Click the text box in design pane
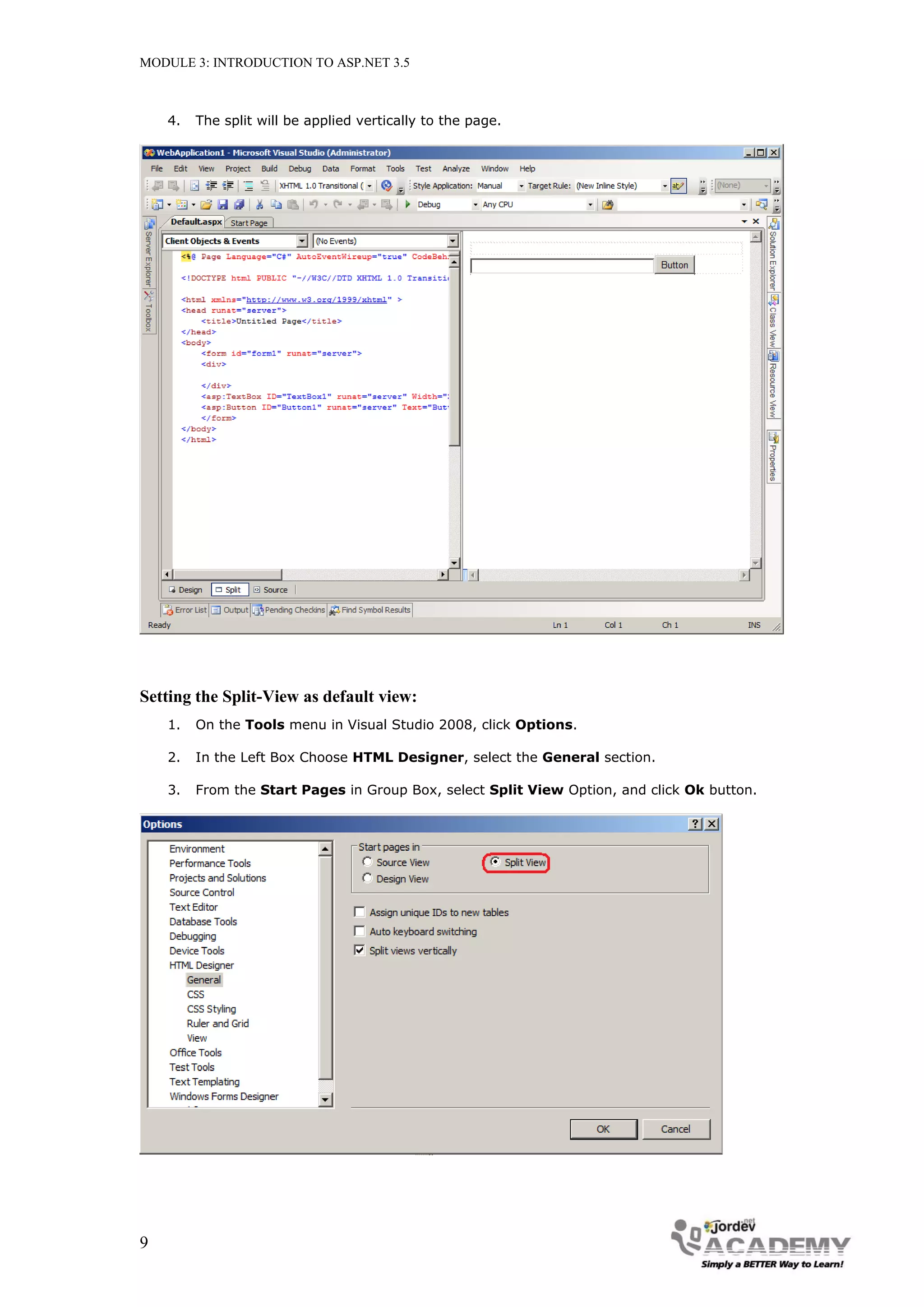Image resolution: width=924 pixels, height=1307 pixels. coord(562,266)
